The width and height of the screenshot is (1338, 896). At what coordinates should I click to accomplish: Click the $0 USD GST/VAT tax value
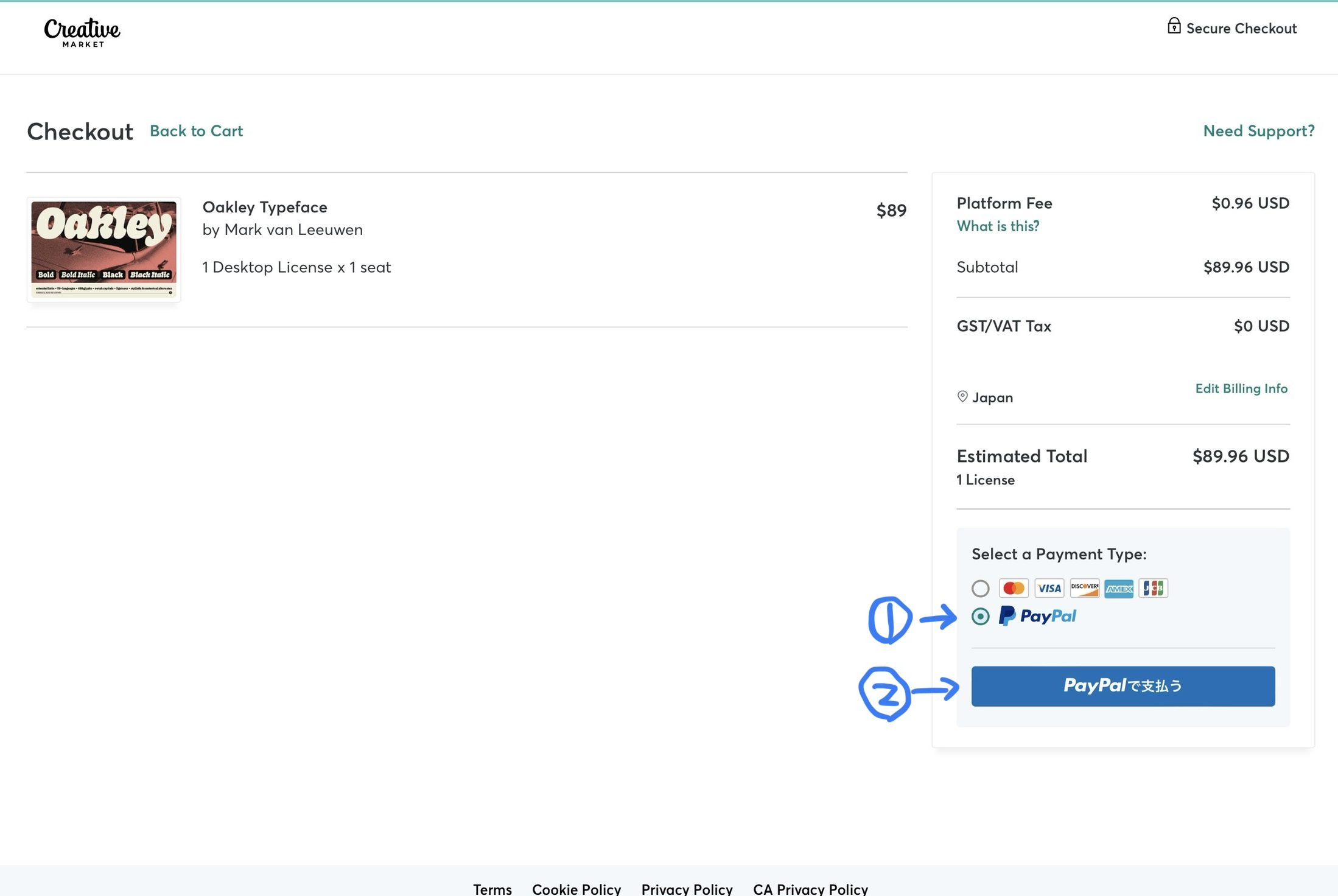(1261, 326)
